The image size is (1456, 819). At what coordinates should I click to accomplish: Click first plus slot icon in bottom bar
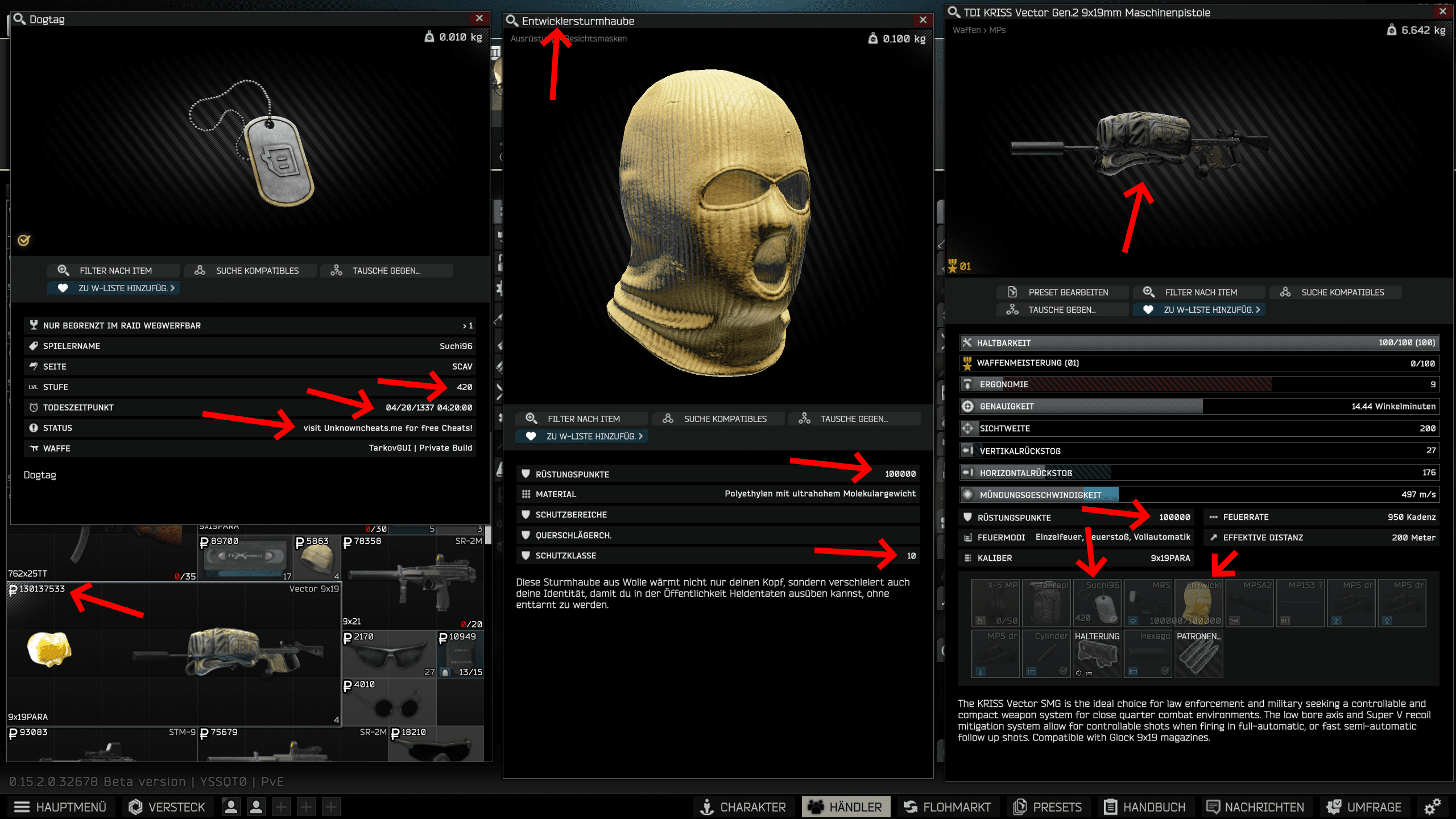pyautogui.click(x=282, y=806)
